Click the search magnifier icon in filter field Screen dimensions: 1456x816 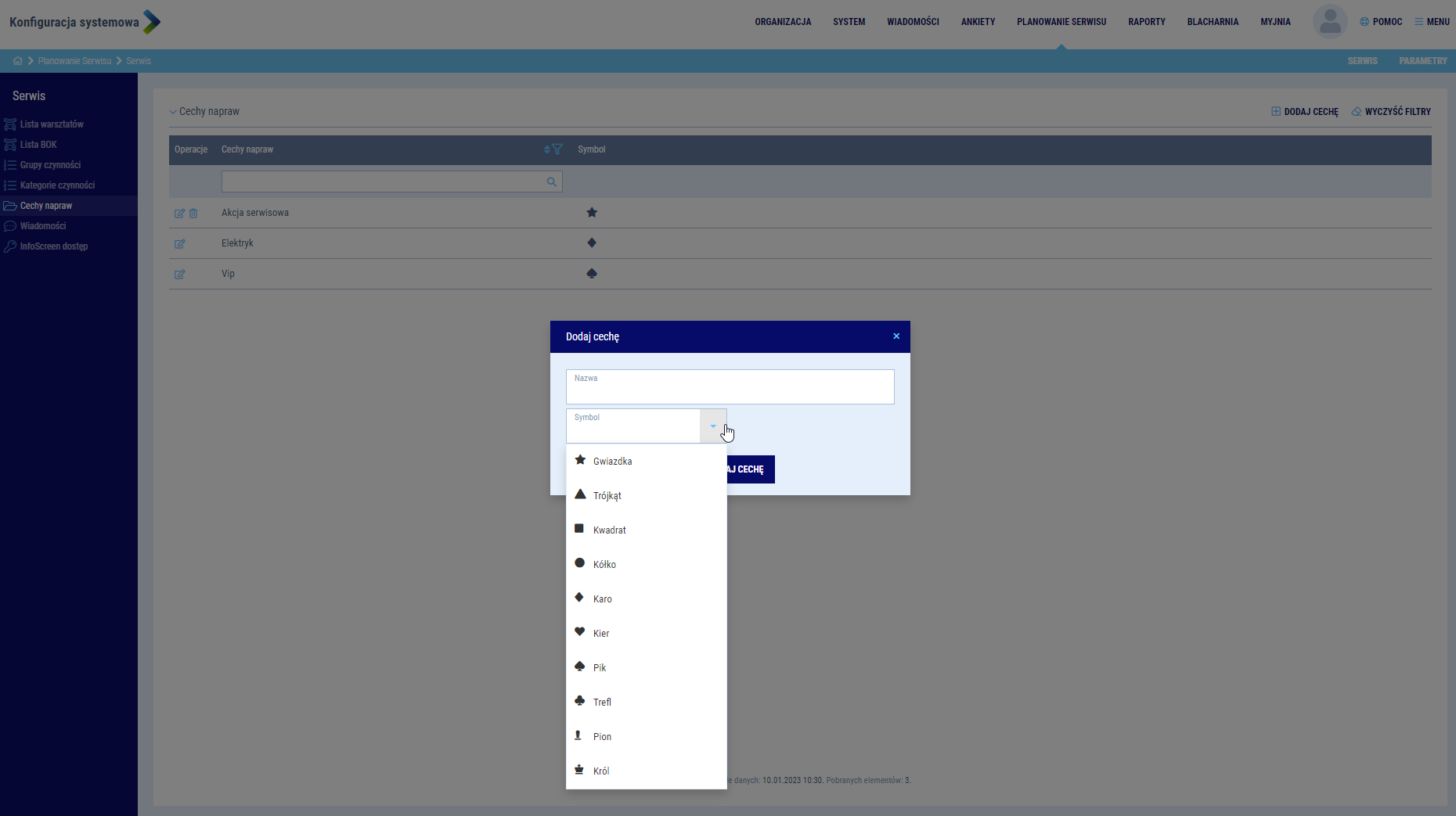[x=551, y=182]
